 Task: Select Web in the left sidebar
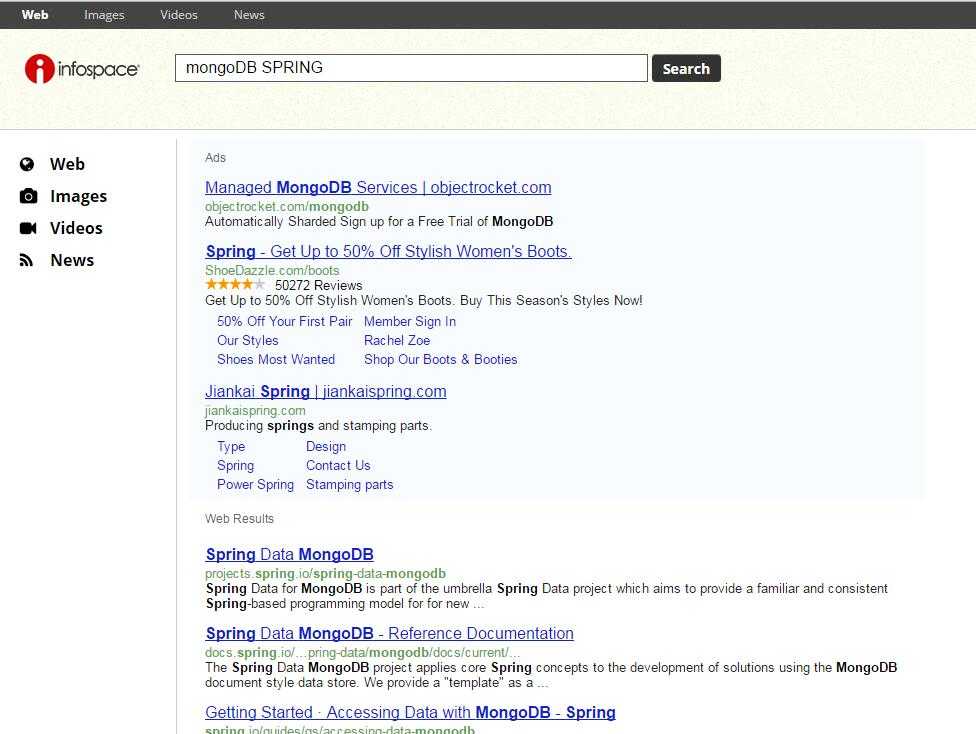point(67,164)
